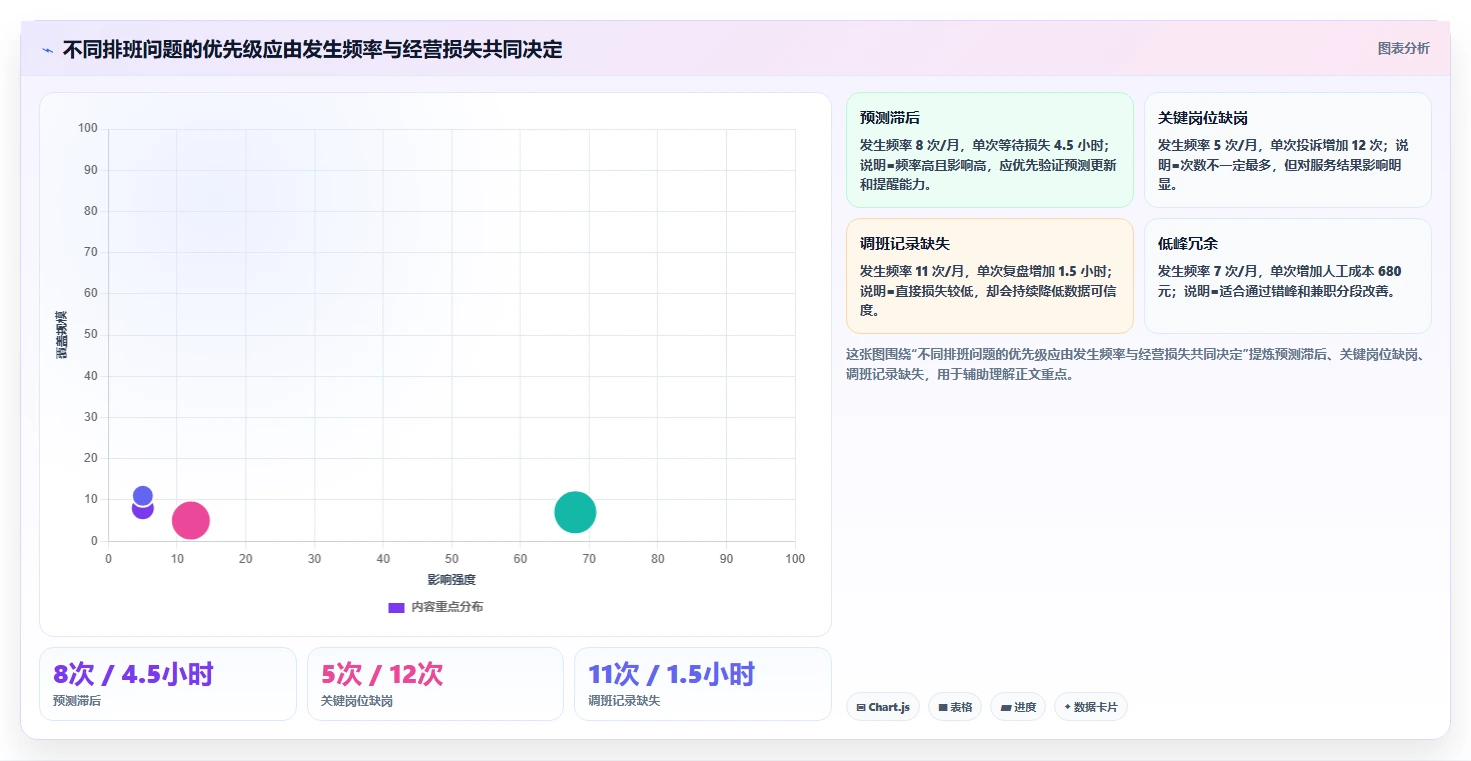The height and width of the screenshot is (761, 1471).
Task: Click the 图表分析 label at top right
Action: [x=1403, y=48]
